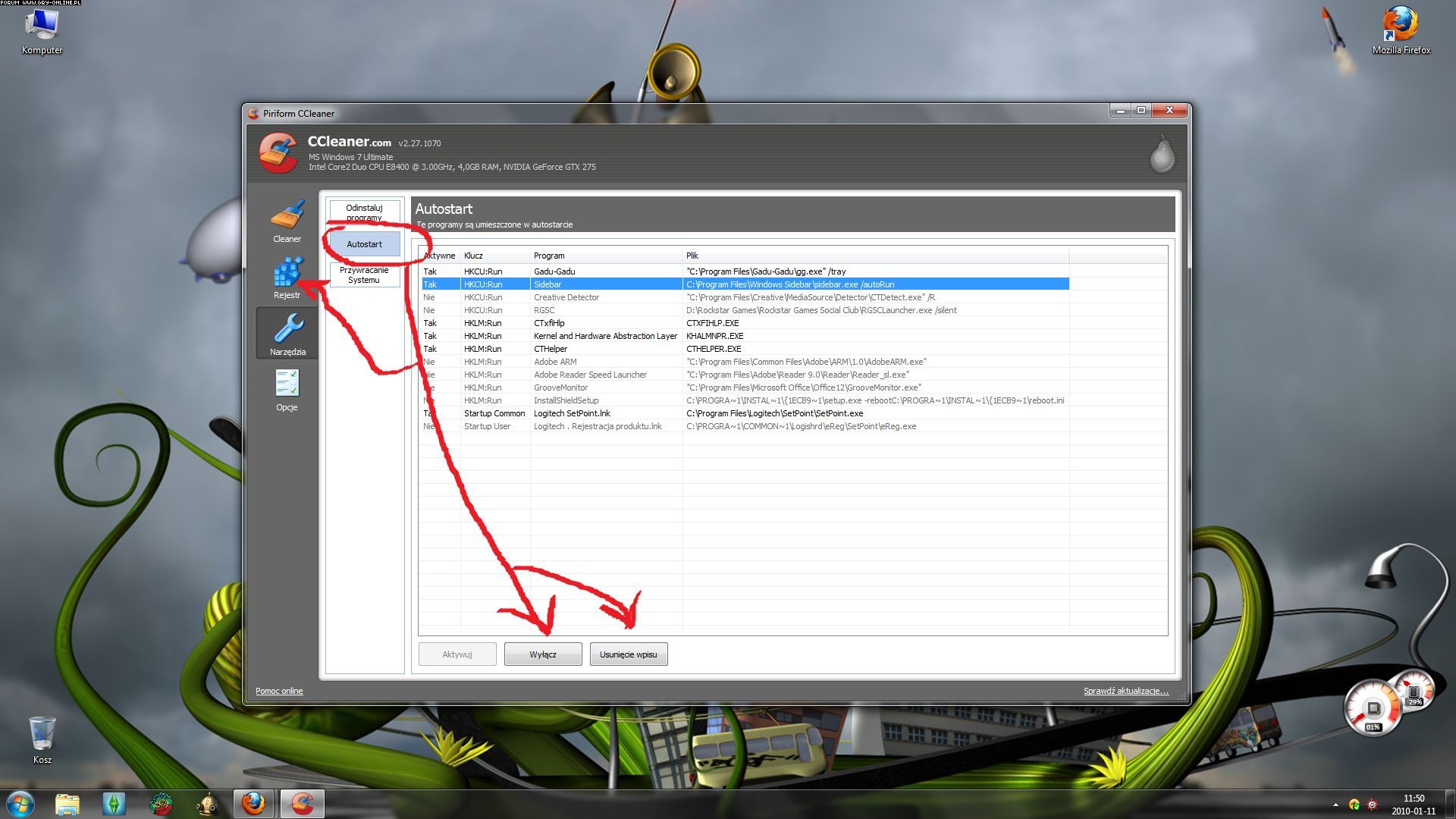Show hidden system tray icons arrow

[x=1335, y=804]
